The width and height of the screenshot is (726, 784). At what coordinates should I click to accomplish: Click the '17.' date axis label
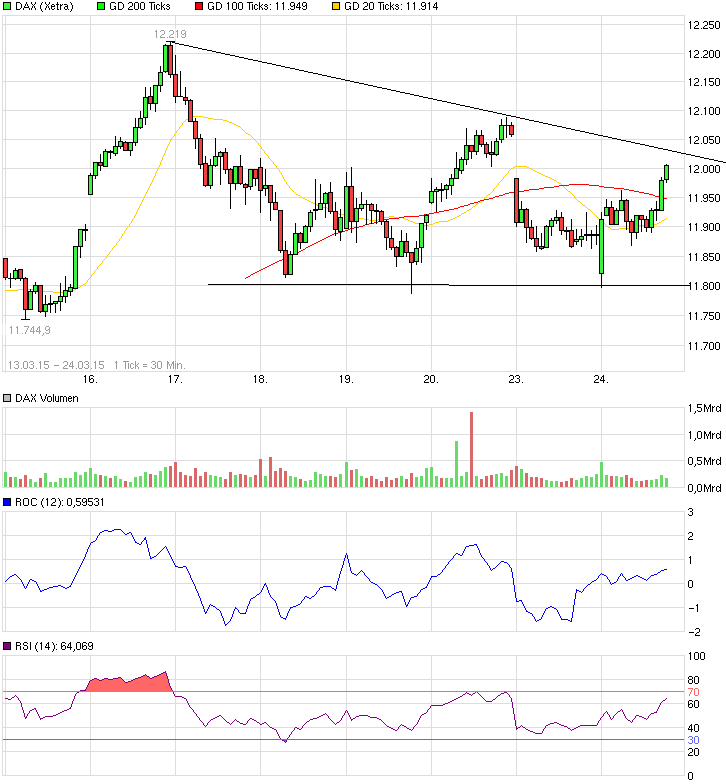click(x=175, y=380)
